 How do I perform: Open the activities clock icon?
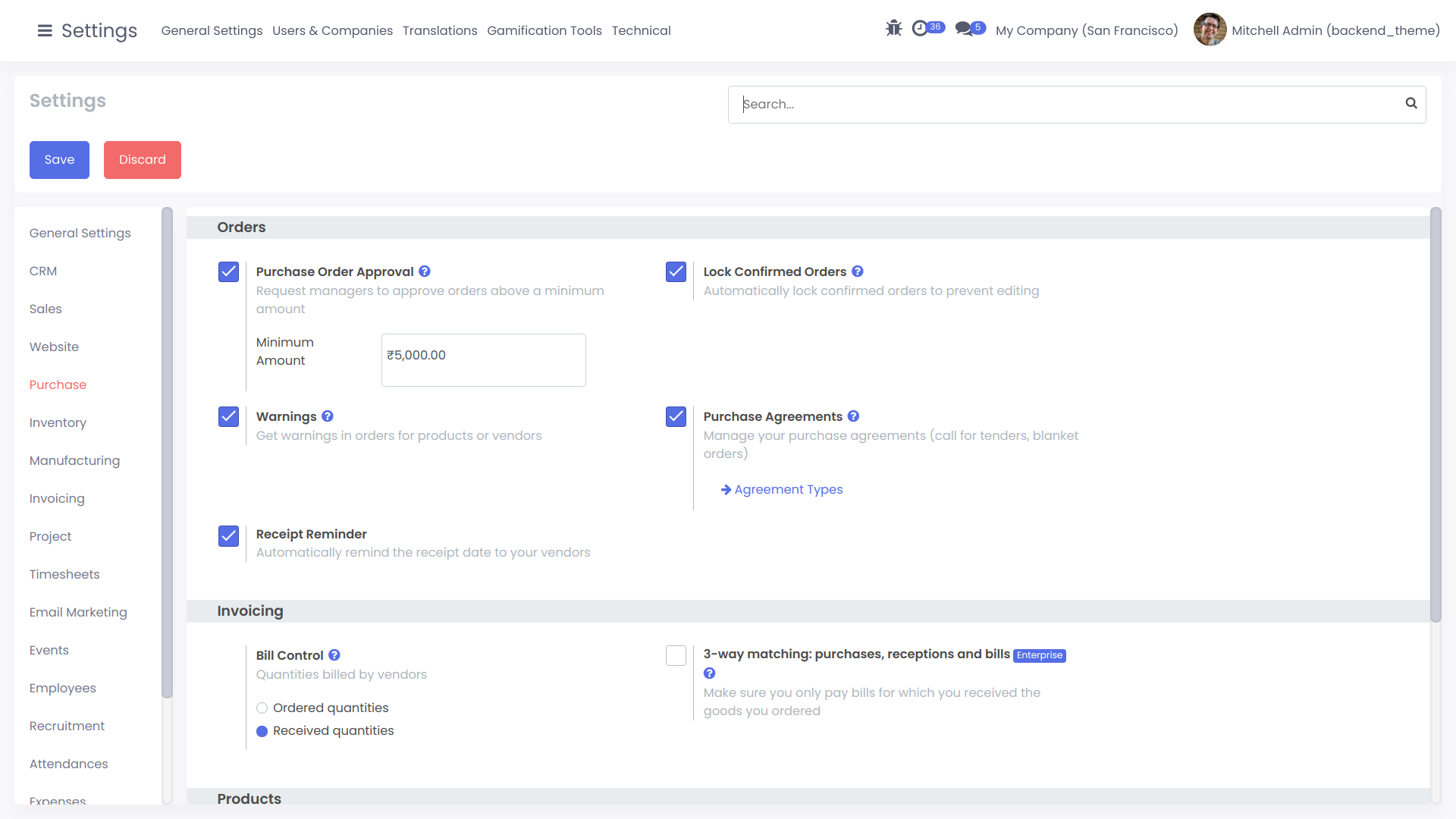[920, 29]
